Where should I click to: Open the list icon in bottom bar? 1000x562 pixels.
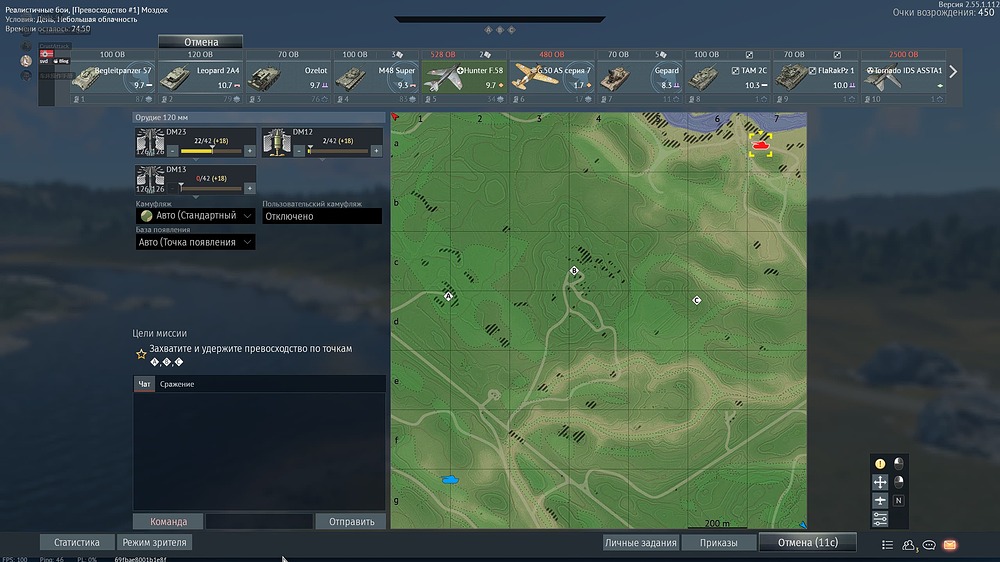(x=887, y=545)
